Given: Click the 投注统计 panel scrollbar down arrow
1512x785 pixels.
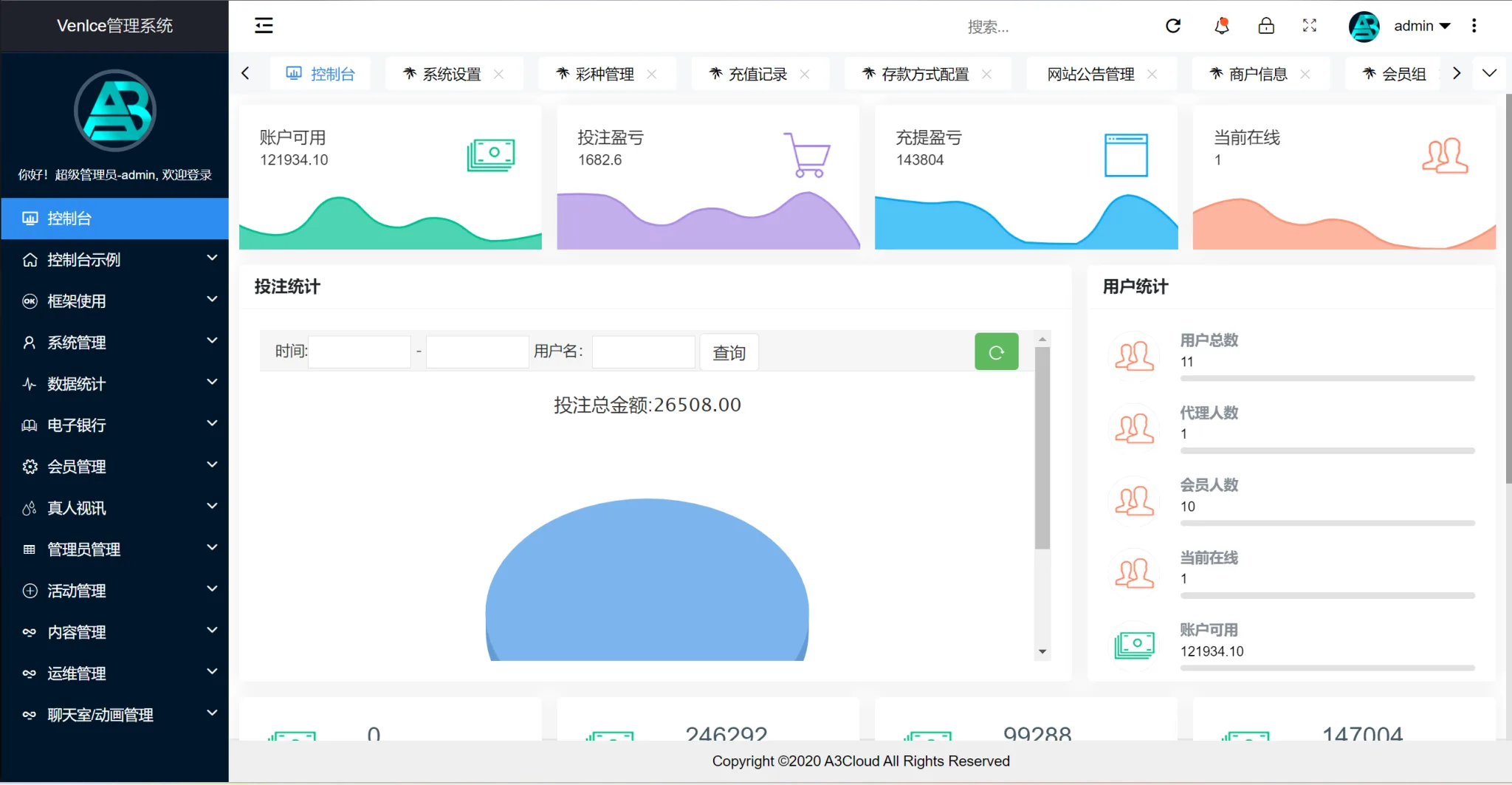Looking at the screenshot, I should pos(1042,651).
